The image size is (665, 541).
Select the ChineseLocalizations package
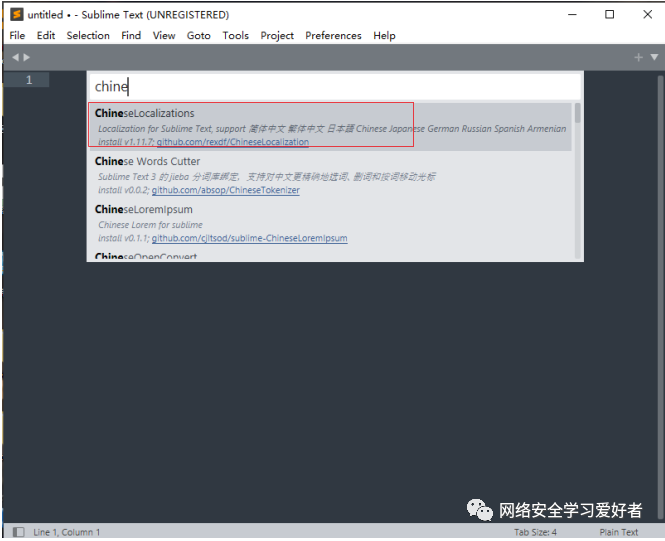330,127
